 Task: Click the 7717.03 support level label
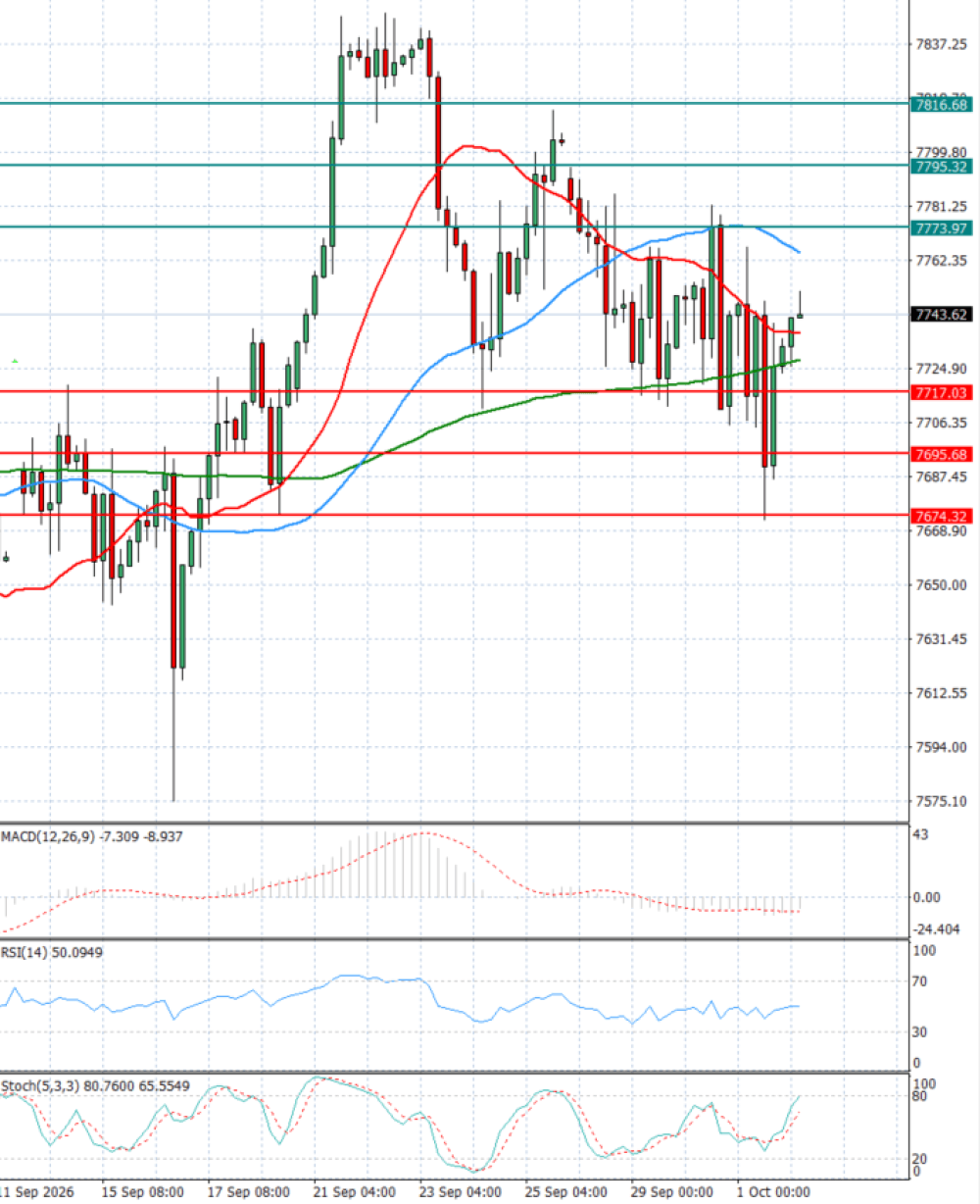(x=941, y=392)
